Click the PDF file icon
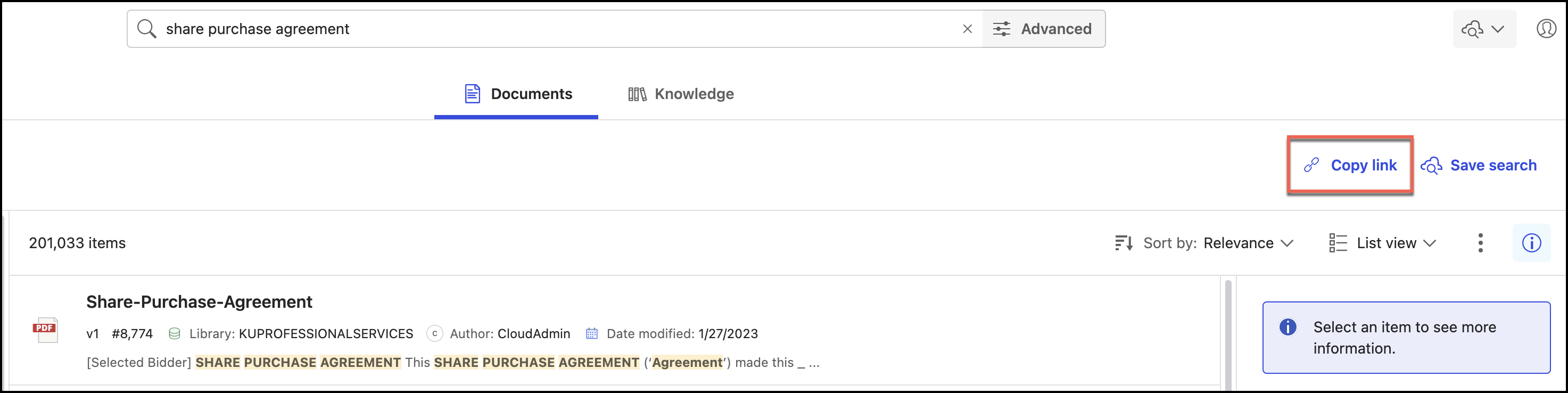1568x393 pixels. [45, 330]
